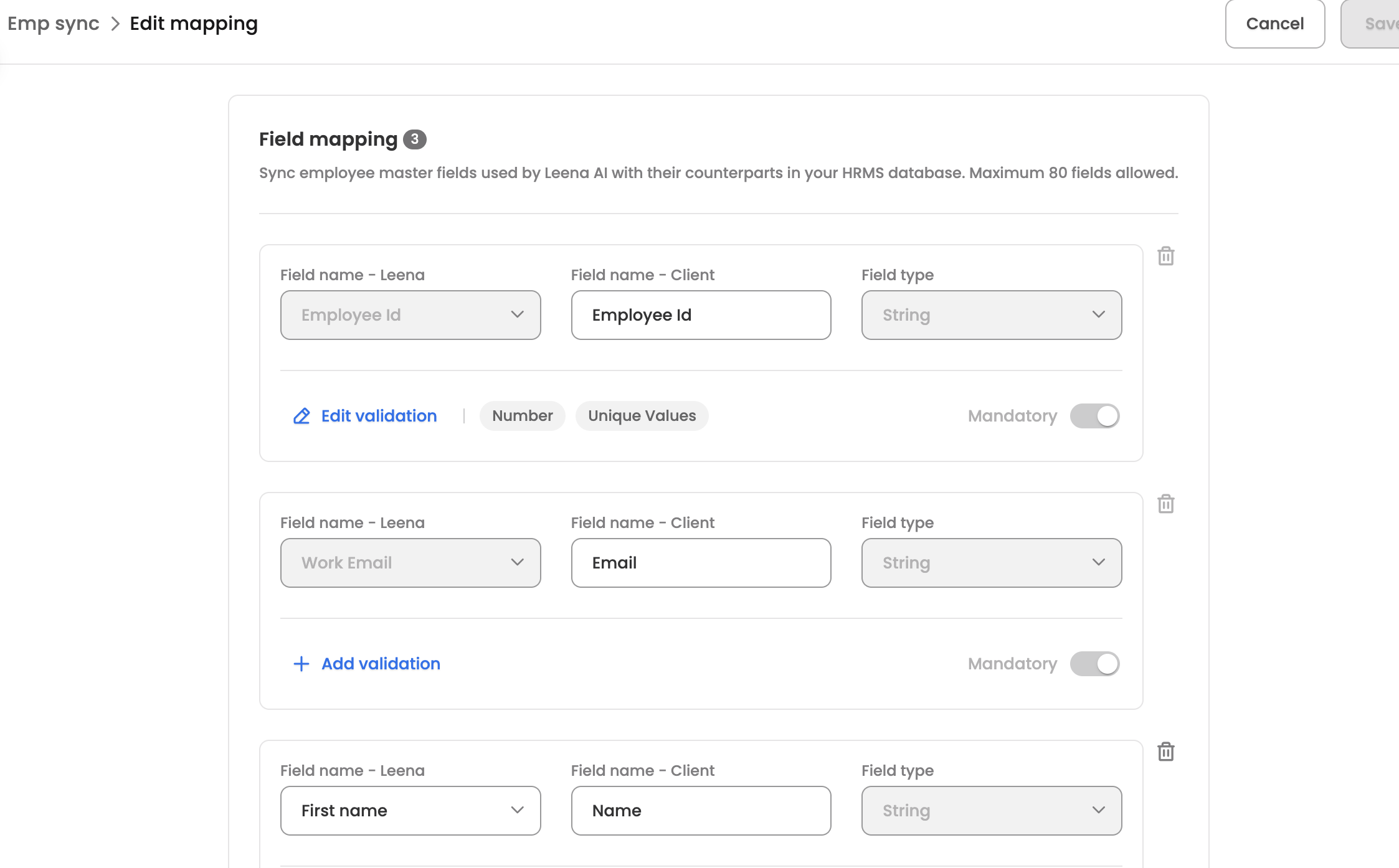The width and height of the screenshot is (1399, 868).
Task: Toggle Mandatory switch for Employee Id
Action: coord(1094,416)
